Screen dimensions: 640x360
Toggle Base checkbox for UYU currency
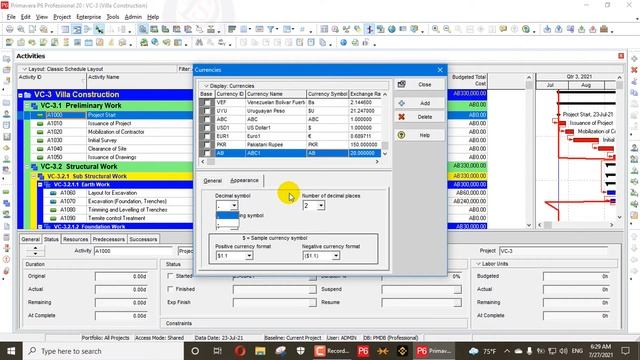(x=207, y=111)
